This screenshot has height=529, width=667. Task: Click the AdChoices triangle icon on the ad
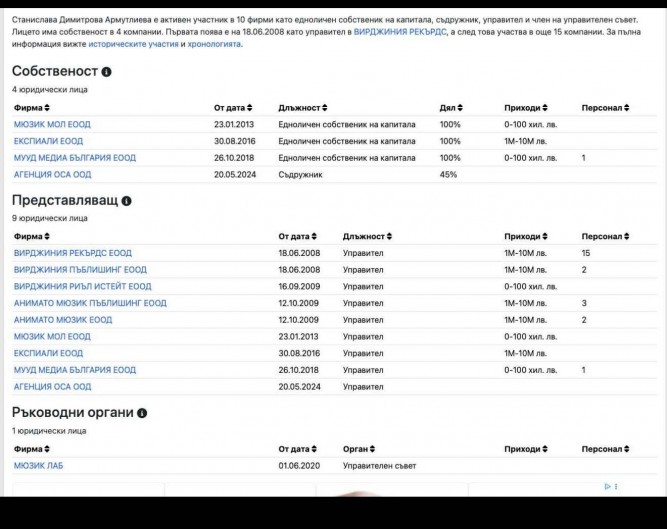pyautogui.click(x=606, y=487)
